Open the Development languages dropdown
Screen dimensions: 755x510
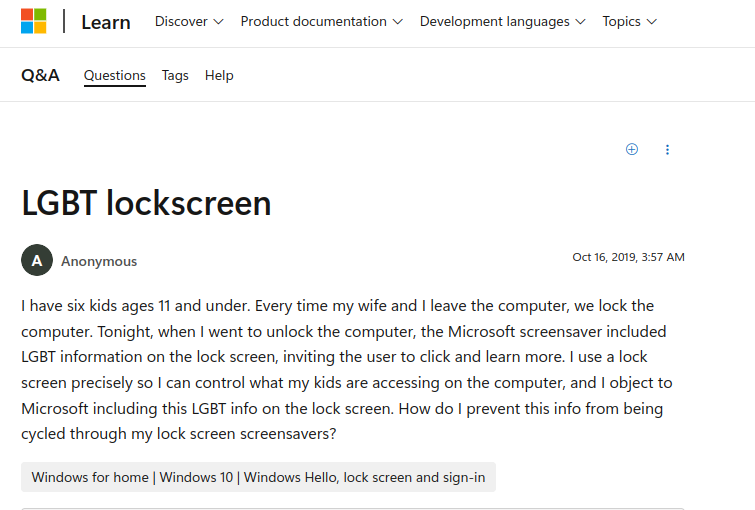point(502,21)
